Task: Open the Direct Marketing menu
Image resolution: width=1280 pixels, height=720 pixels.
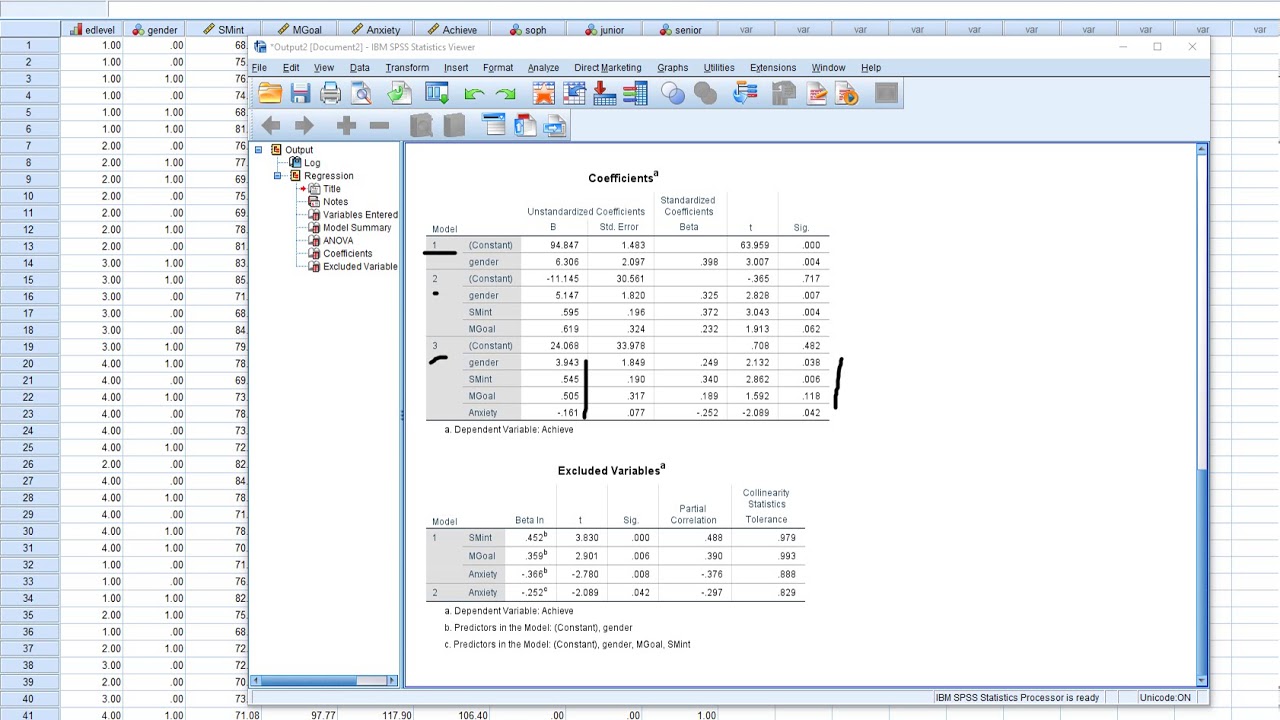Action: 608,68
